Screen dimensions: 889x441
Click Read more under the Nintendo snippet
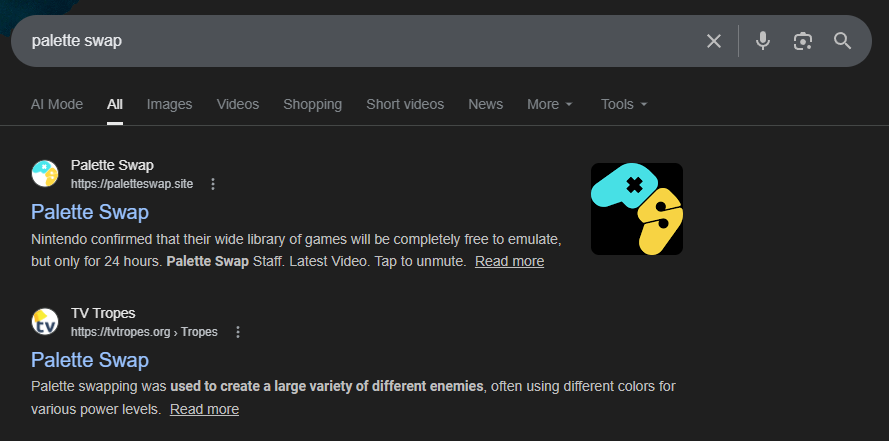tap(509, 261)
